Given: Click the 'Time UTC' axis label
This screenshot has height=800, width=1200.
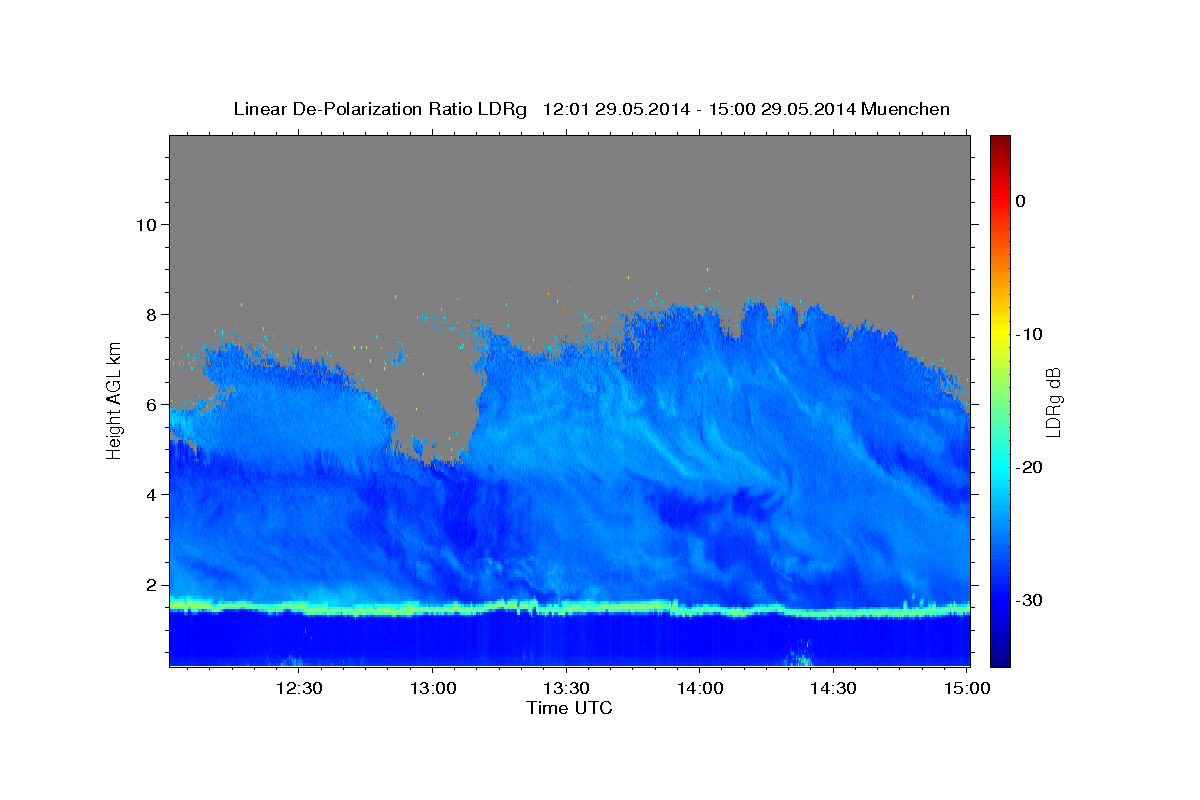Looking at the screenshot, I should click(x=569, y=708).
